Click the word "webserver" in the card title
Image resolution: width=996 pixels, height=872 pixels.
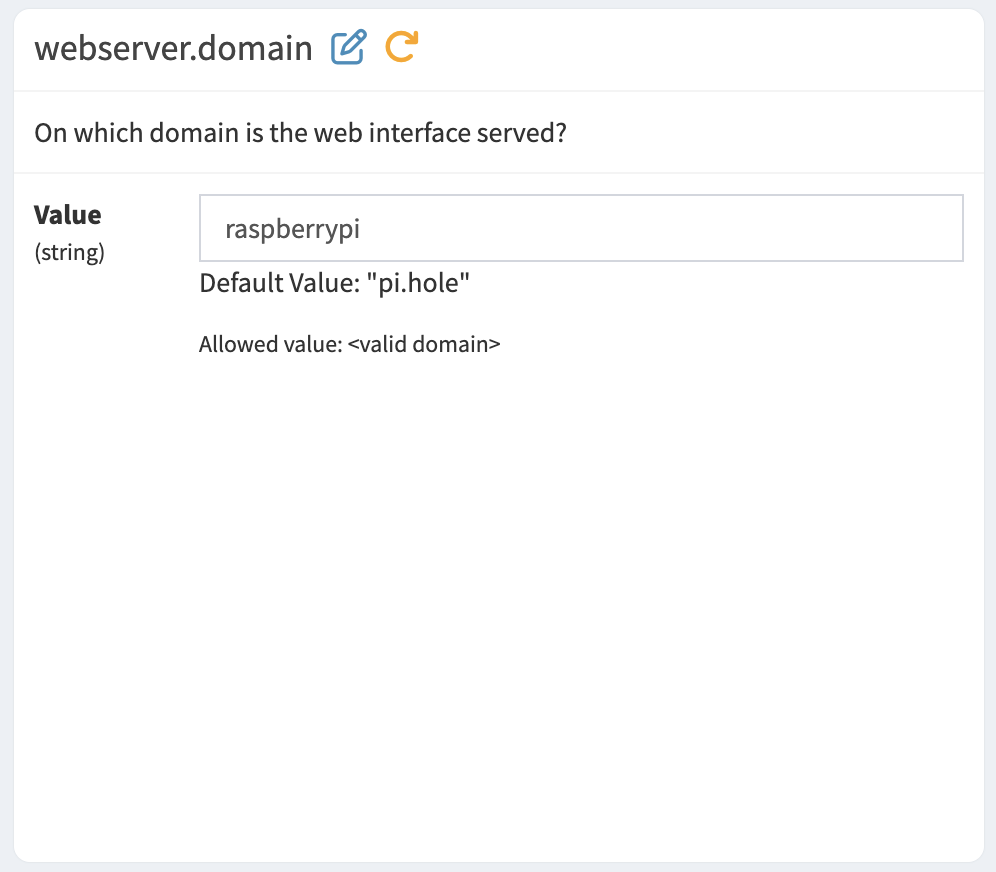tap(112, 48)
